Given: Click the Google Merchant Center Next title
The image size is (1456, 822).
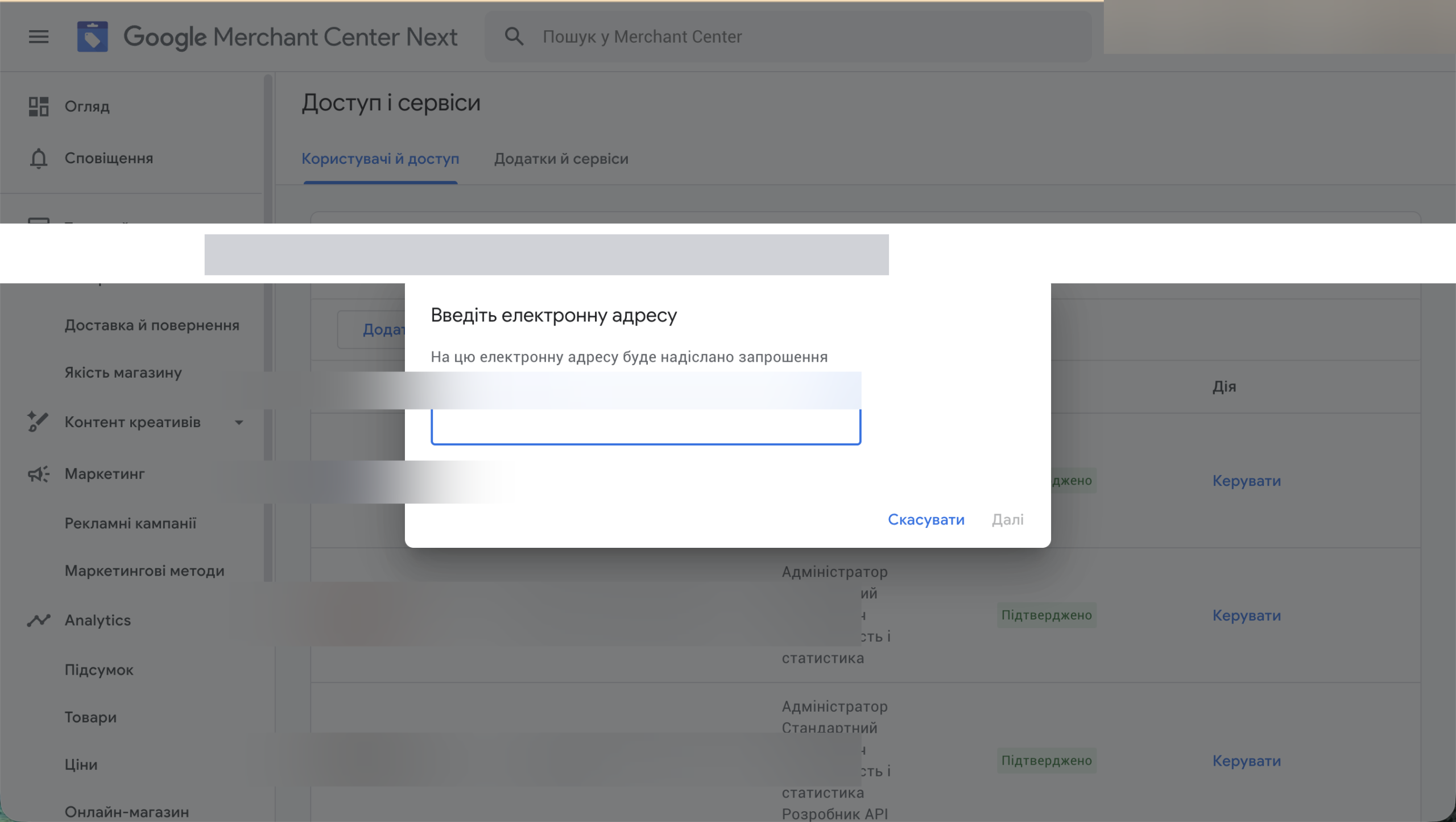Looking at the screenshot, I should (290, 37).
